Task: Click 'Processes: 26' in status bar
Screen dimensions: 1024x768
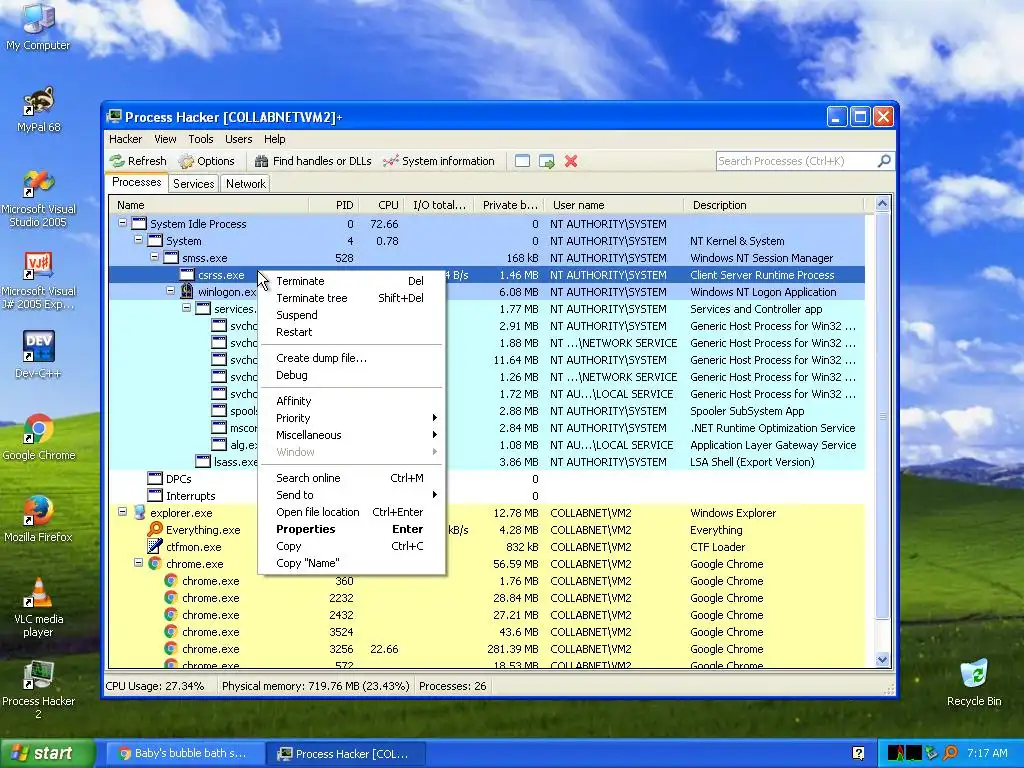Action: [x=453, y=686]
